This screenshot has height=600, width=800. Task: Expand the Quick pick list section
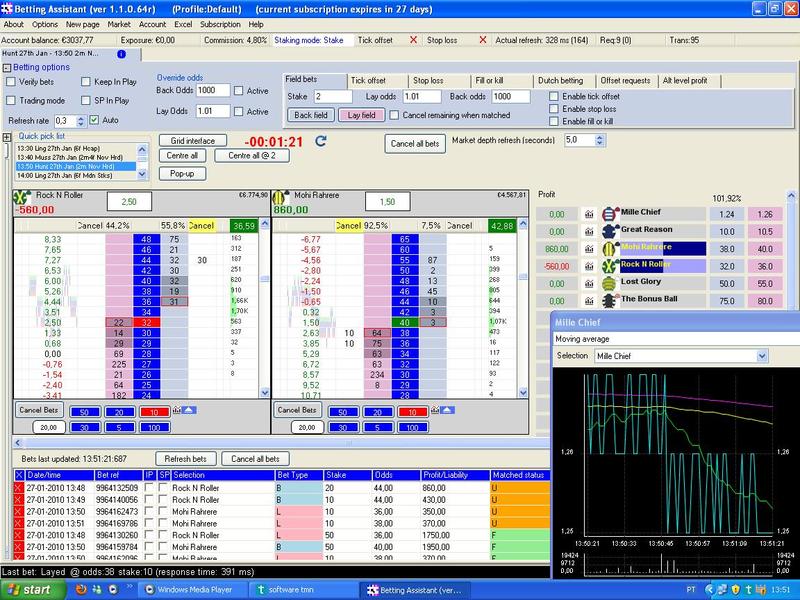[x=7, y=137]
